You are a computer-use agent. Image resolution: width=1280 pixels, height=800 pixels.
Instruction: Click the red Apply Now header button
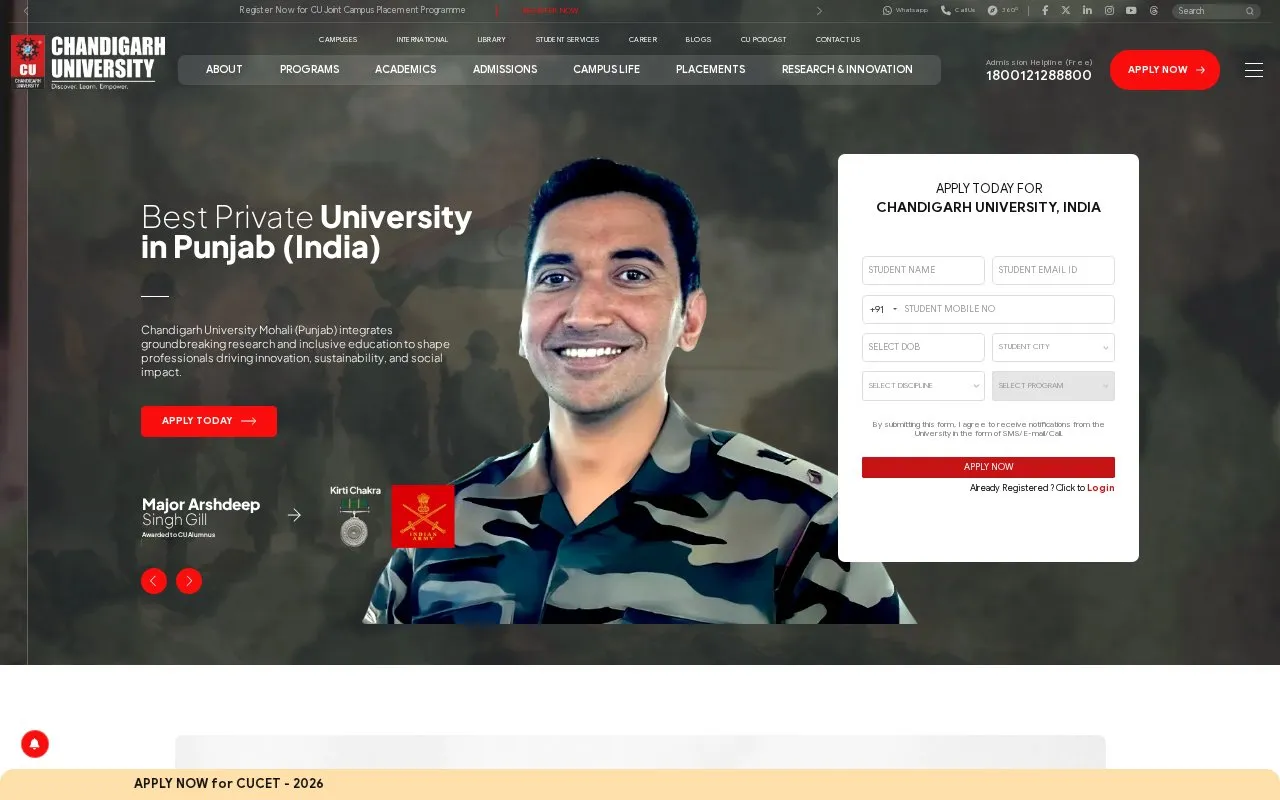coord(1165,70)
